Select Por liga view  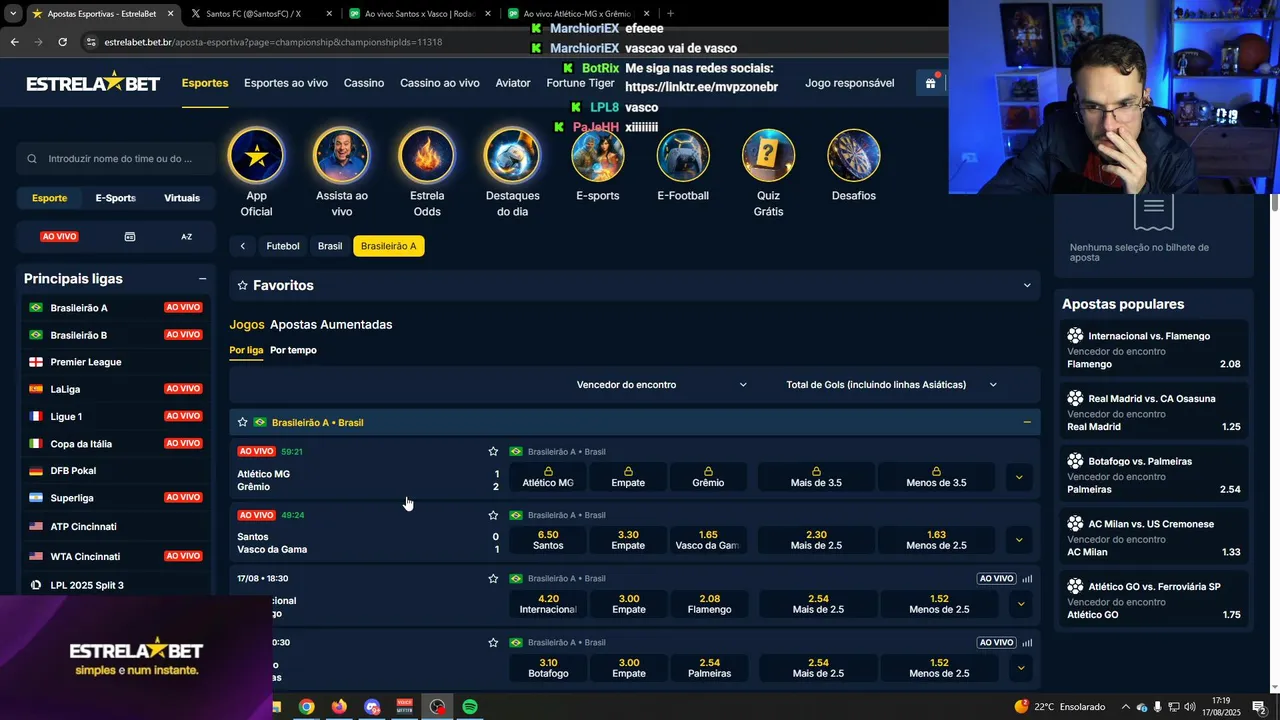[246, 350]
